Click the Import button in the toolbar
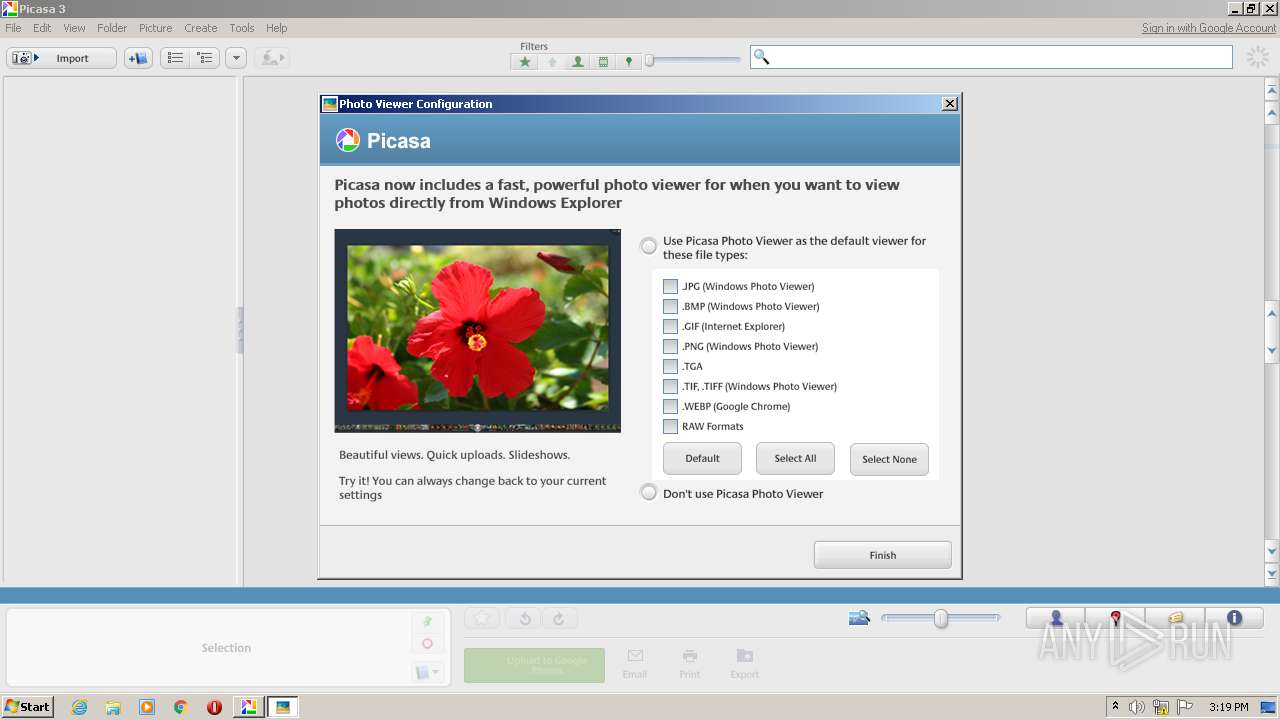This screenshot has width=1280, height=720. coord(61,58)
